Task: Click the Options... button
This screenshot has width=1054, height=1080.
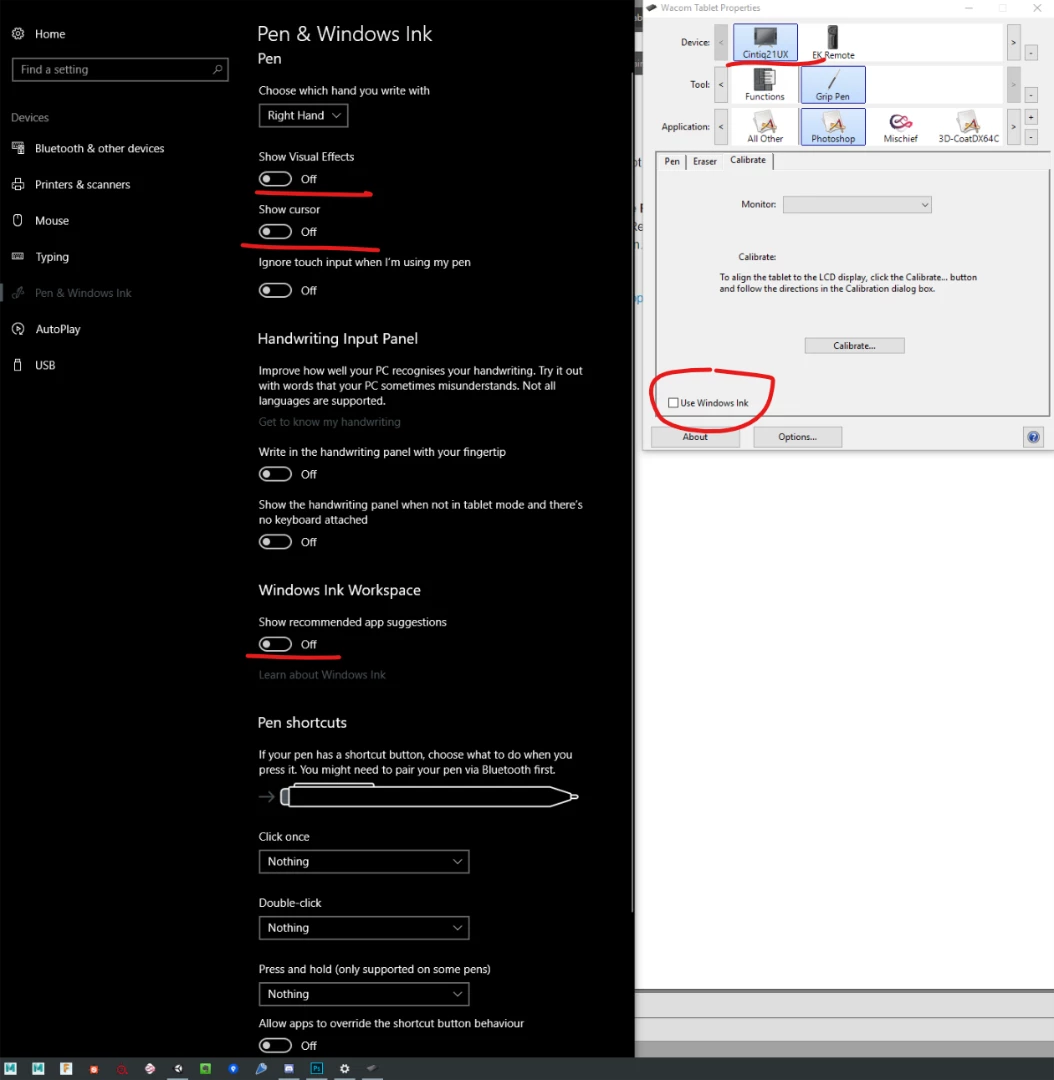Action: [797, 437]
